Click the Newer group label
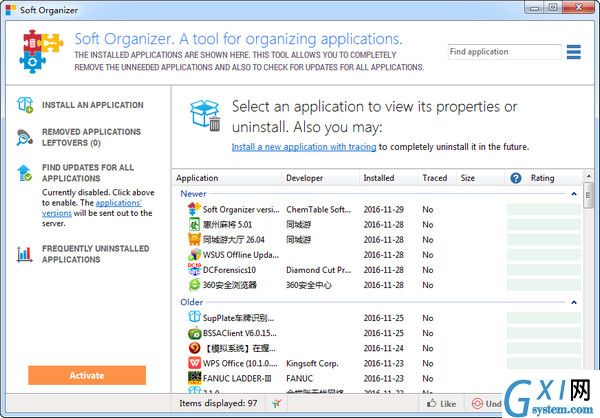Image resolution: width=600 pixels, height=418 pixels. coord(193,194)
